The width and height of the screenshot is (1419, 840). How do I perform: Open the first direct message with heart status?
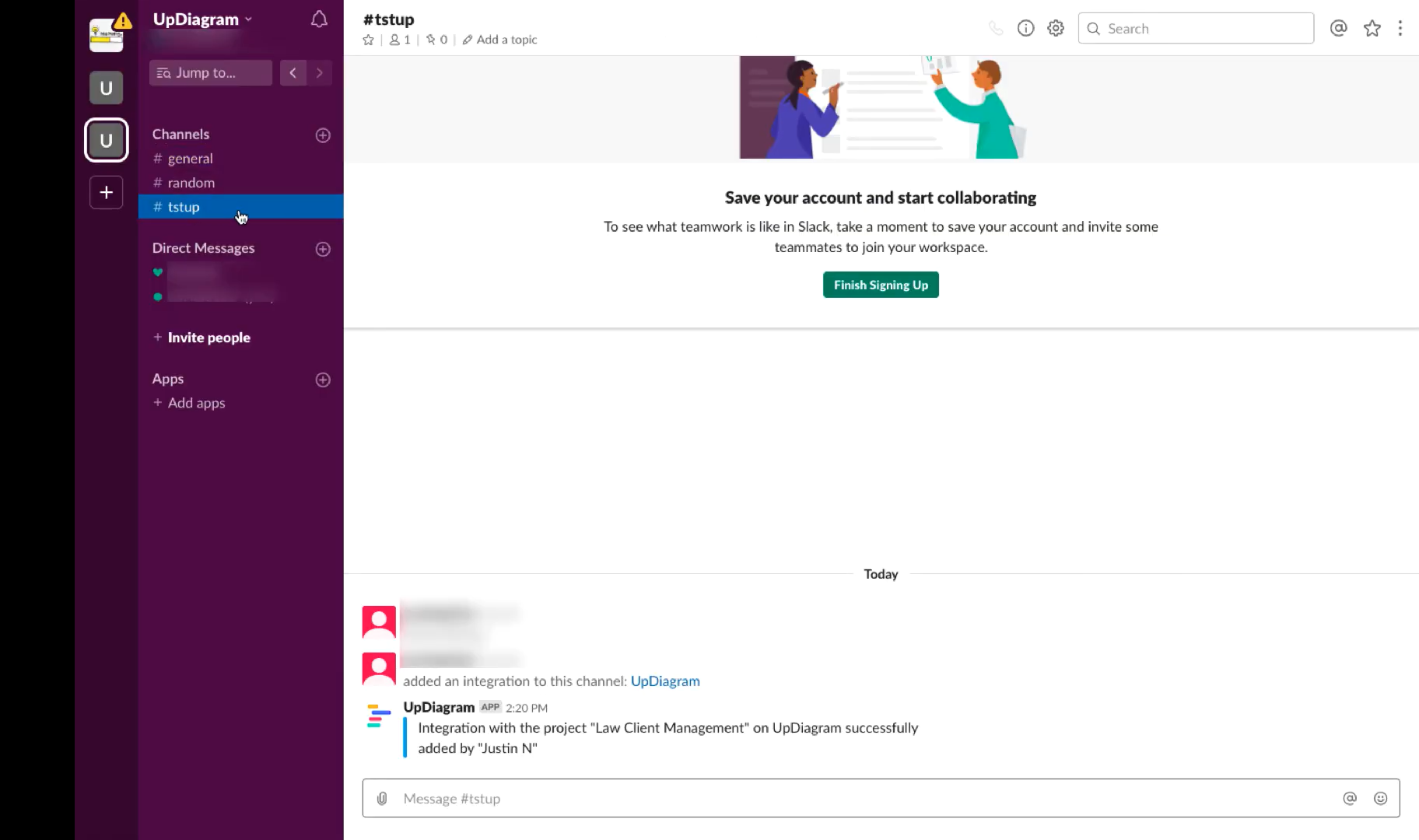241,272
